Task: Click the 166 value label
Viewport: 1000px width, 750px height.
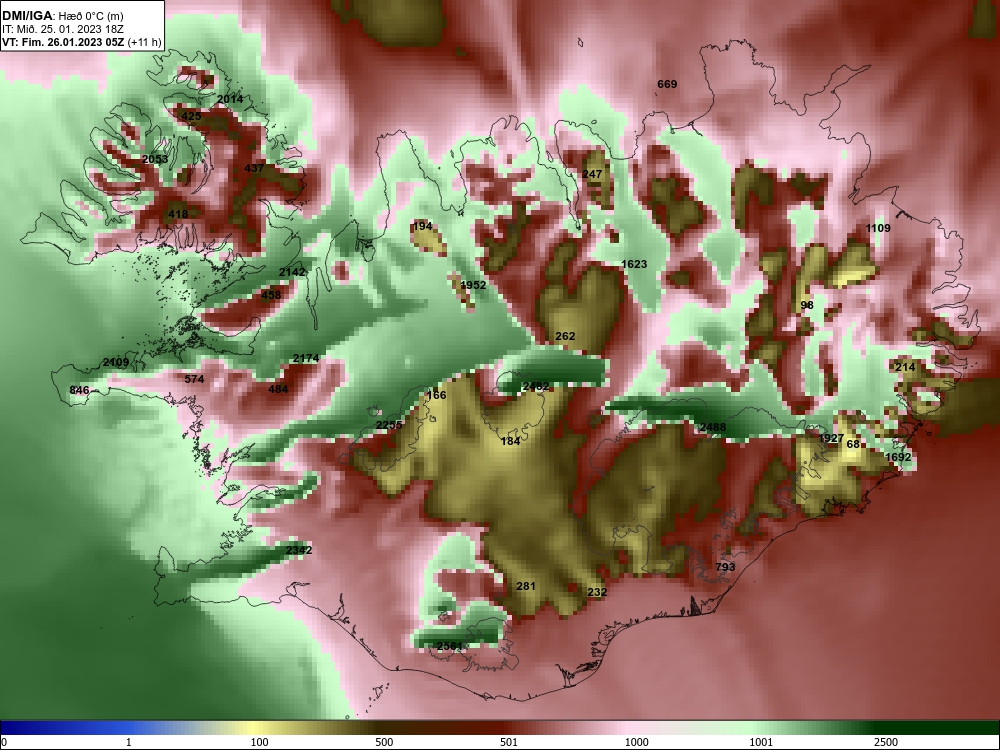Action: [436, 395]
